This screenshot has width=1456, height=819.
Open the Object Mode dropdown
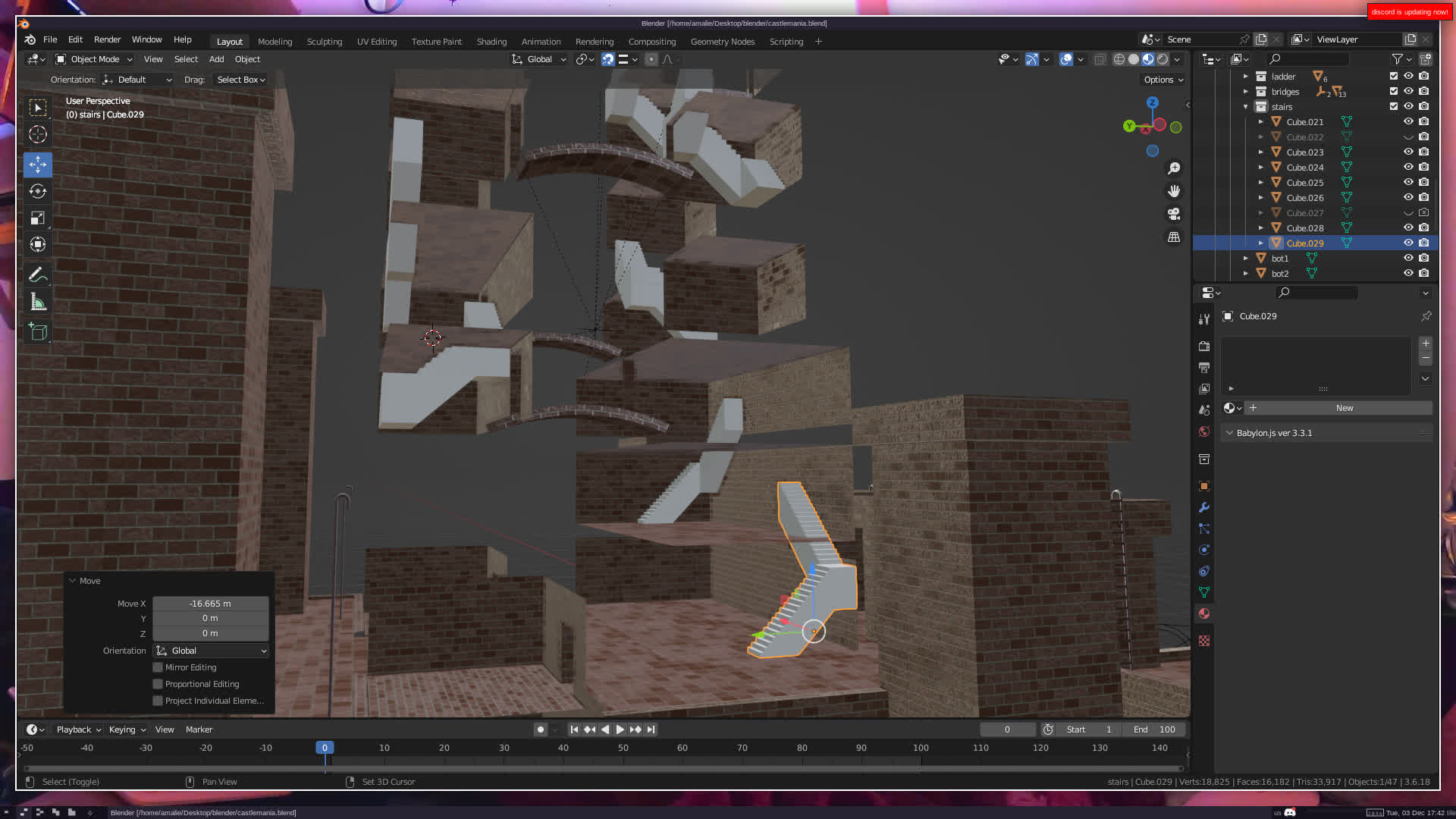coord(94,59)
